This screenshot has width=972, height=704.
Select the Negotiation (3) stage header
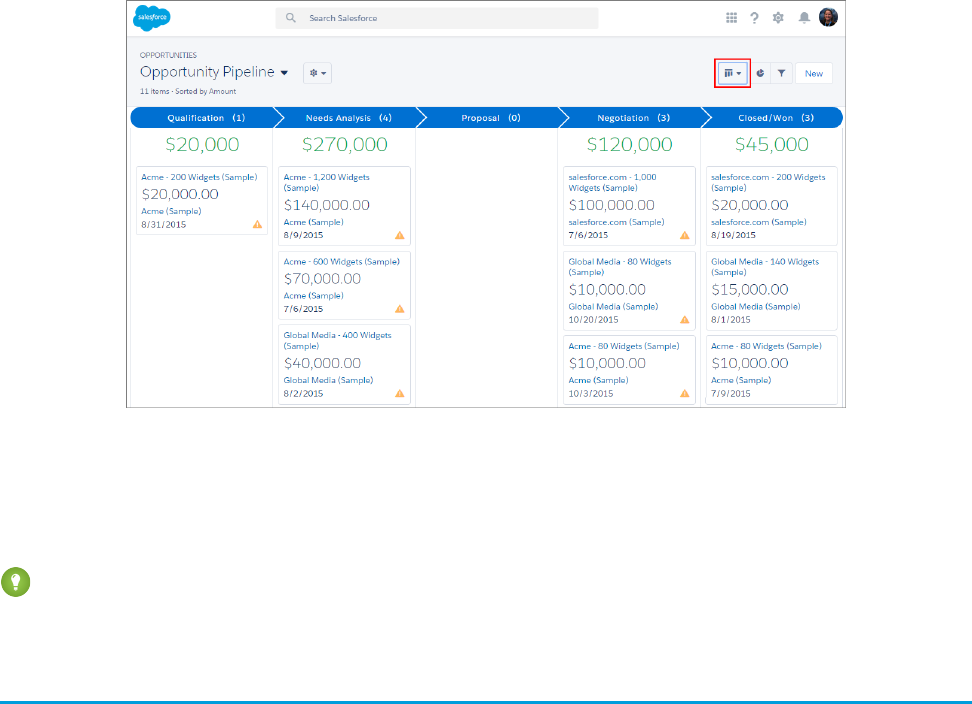coord(633,118)
